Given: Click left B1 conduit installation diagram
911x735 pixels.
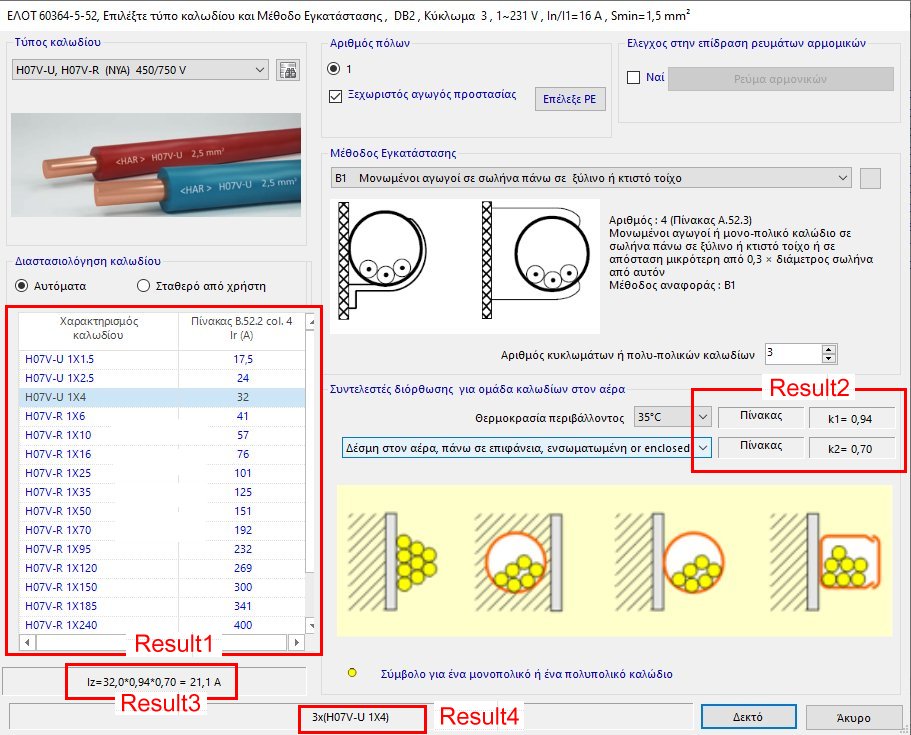Looking at the screenshot, I should 382,261.
